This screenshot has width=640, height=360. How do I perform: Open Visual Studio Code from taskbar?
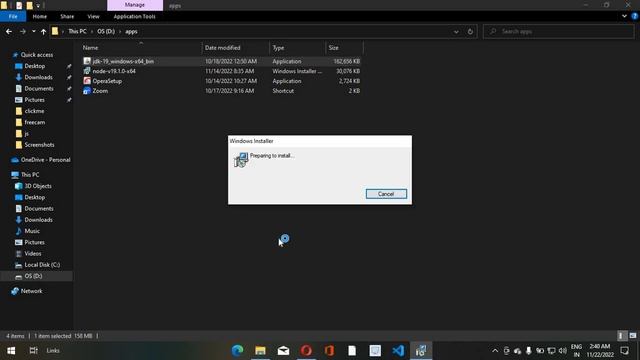(398, 351)
